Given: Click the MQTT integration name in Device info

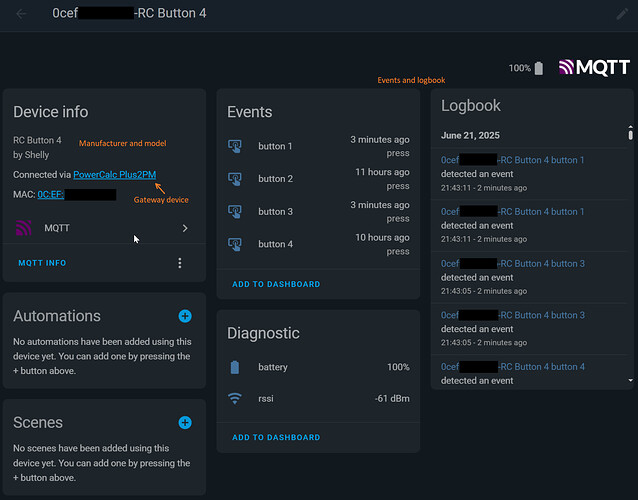Looking at the screenshot, I should coord(57,228).
